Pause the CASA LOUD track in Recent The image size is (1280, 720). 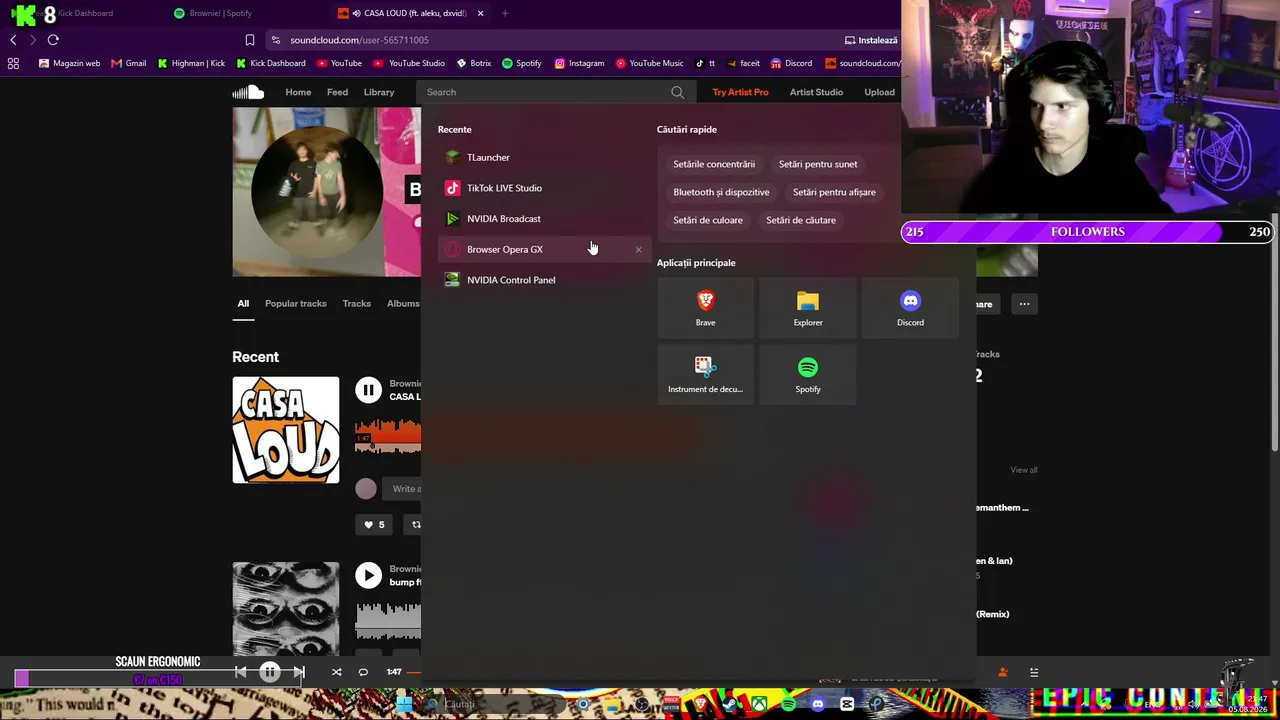click(368, 390)
